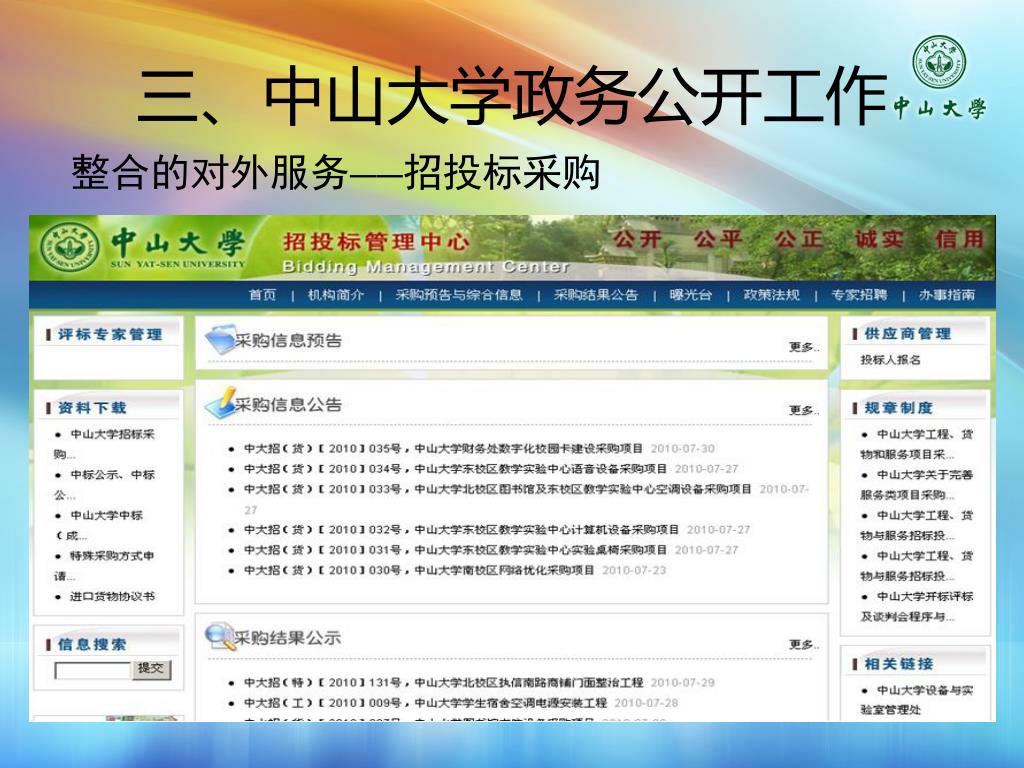Viewport: 1024px width, 768px height.
Task: Open announcement 034号 语音设备采购项目
Action: point(455,469)
